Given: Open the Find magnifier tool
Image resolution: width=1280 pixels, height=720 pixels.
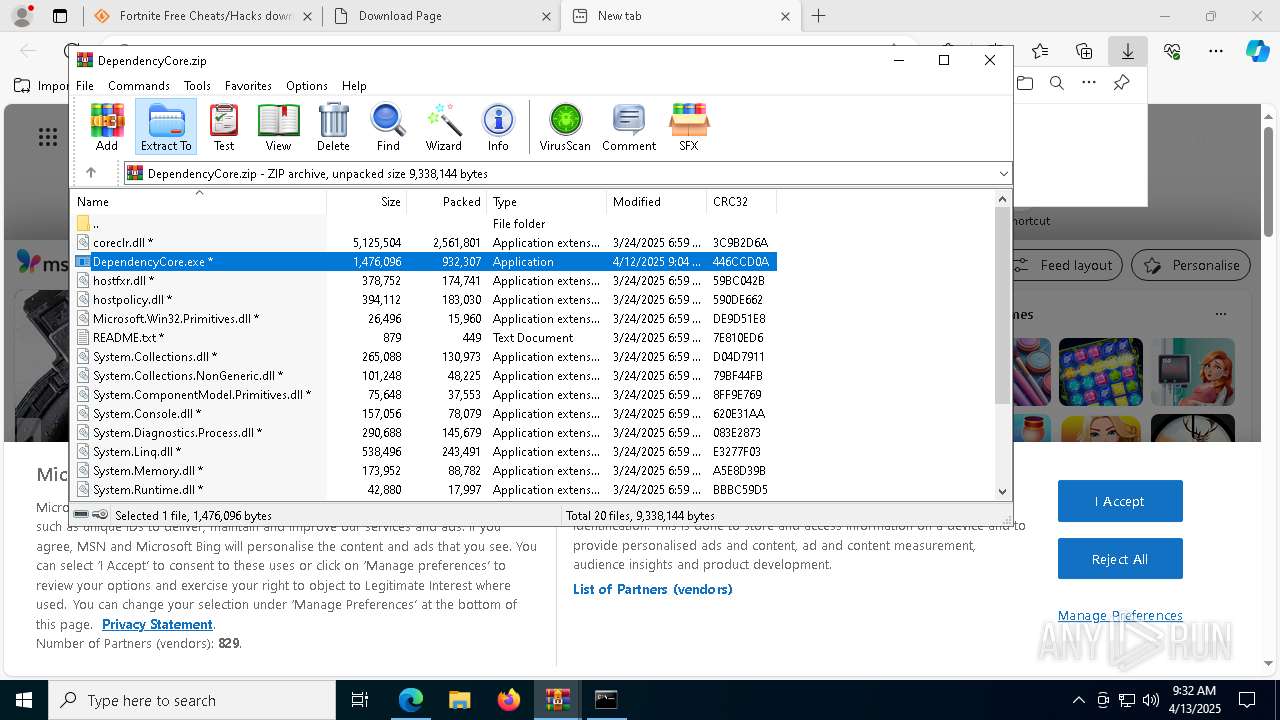Looking at the screenshot, I should tap(388, 127).
